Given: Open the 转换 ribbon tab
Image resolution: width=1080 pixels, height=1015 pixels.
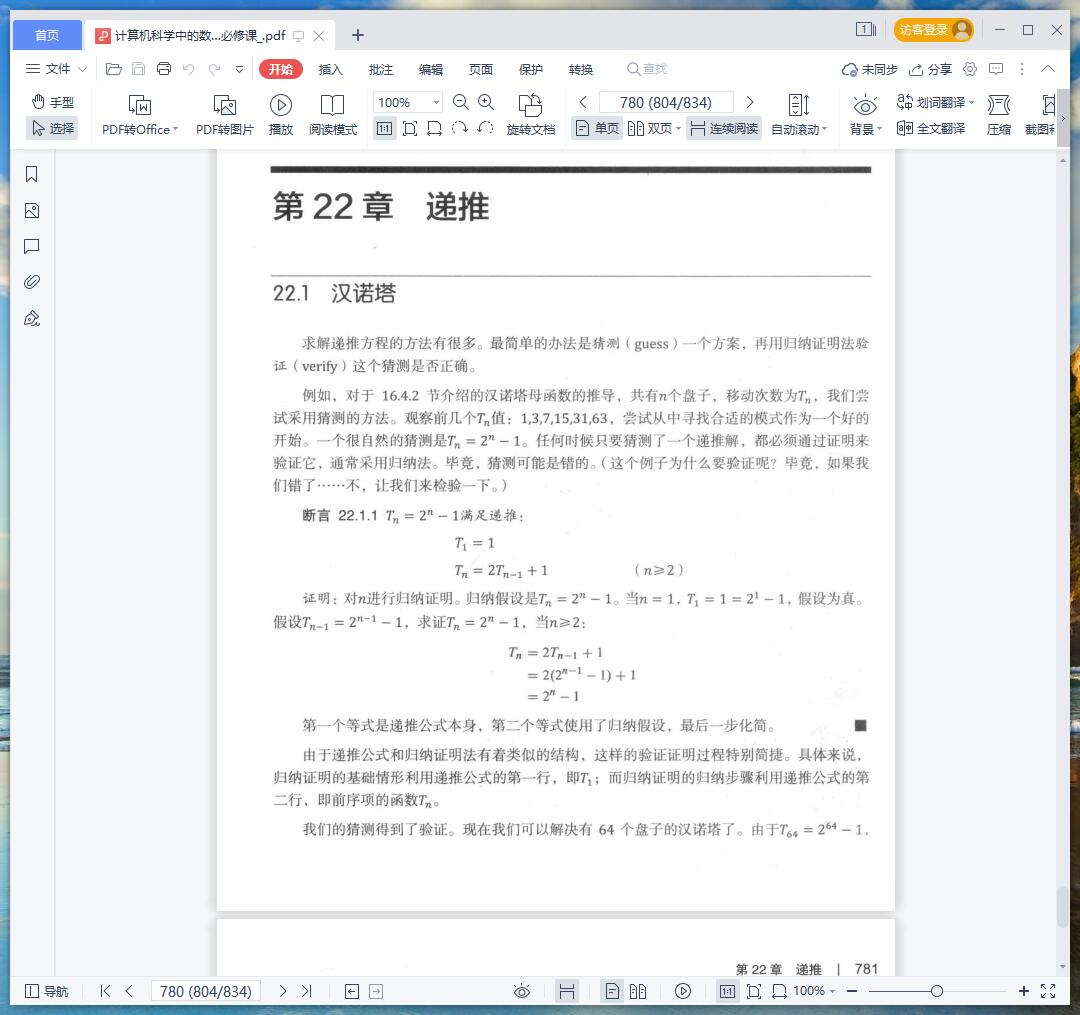Looking at the screenshot, I should [581, 69].
